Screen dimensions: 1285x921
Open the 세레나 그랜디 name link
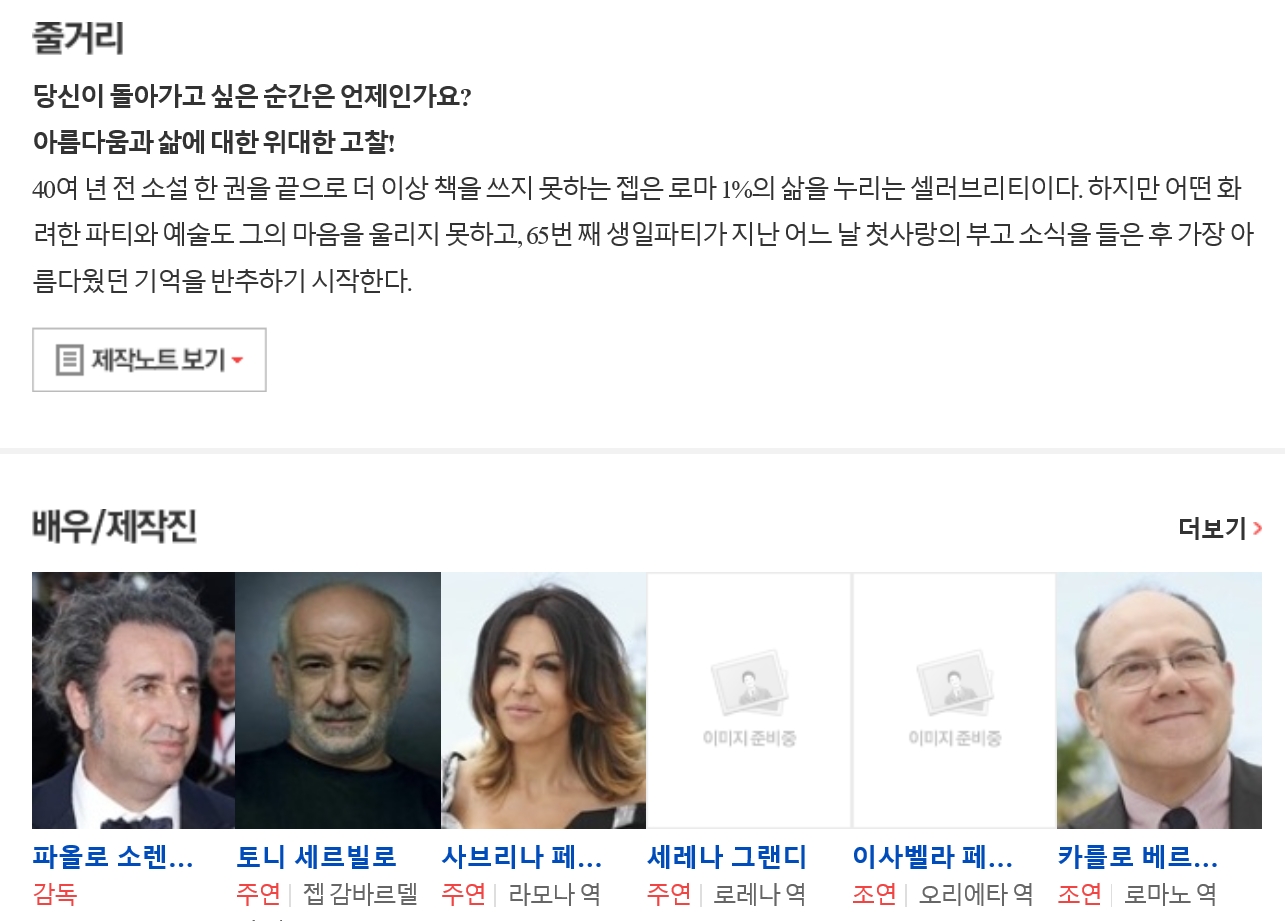click(x=727, y=857)
